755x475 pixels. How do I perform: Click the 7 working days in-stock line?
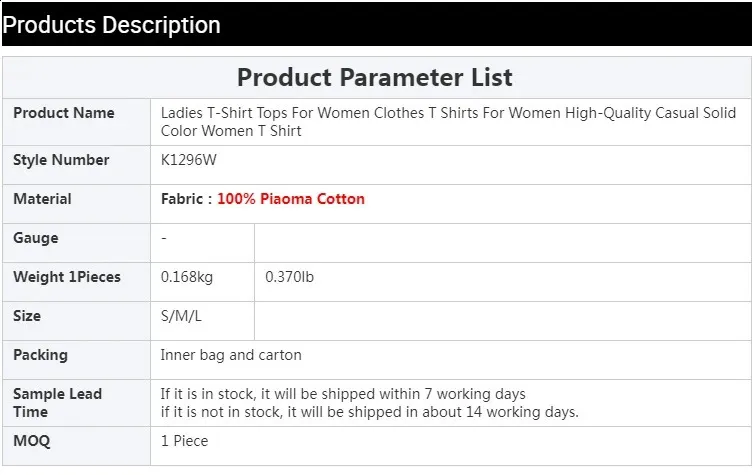343,394
